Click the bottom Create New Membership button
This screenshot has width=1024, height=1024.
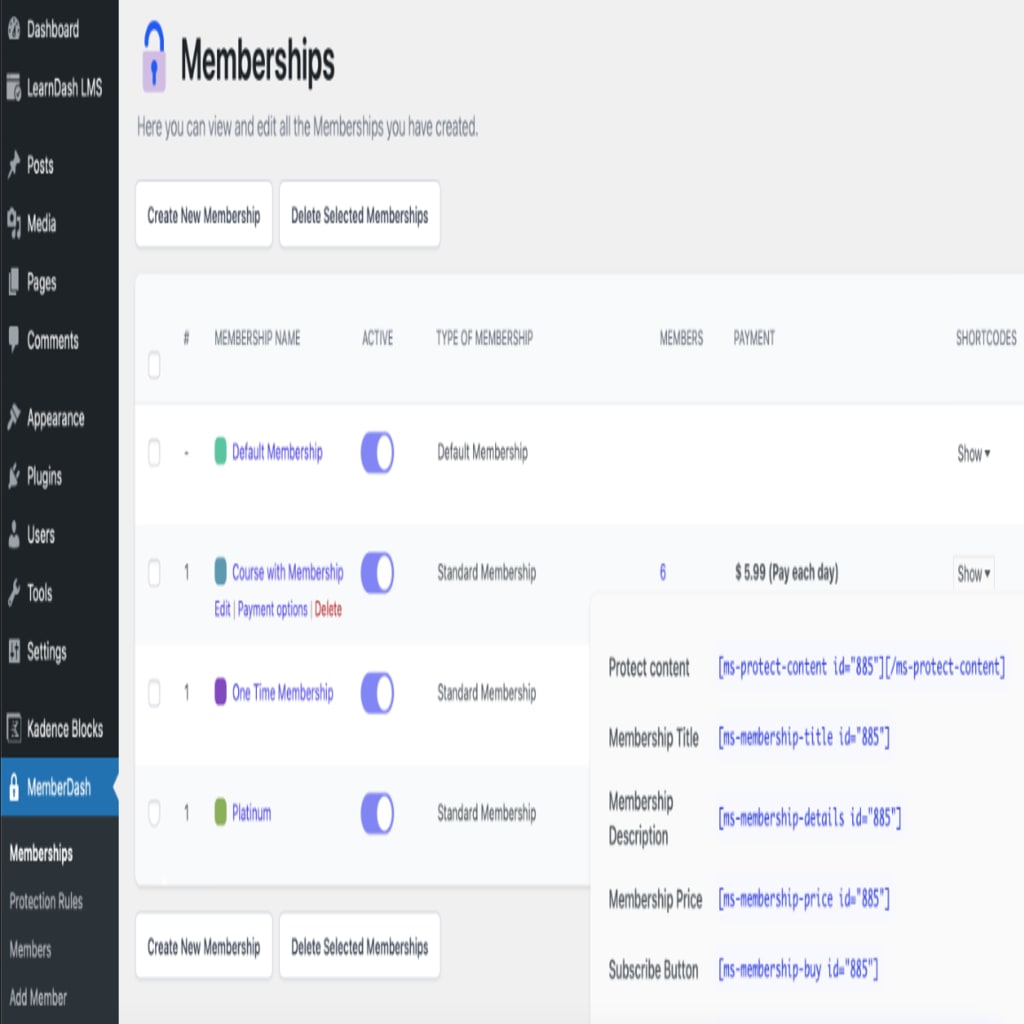(204, 946)
